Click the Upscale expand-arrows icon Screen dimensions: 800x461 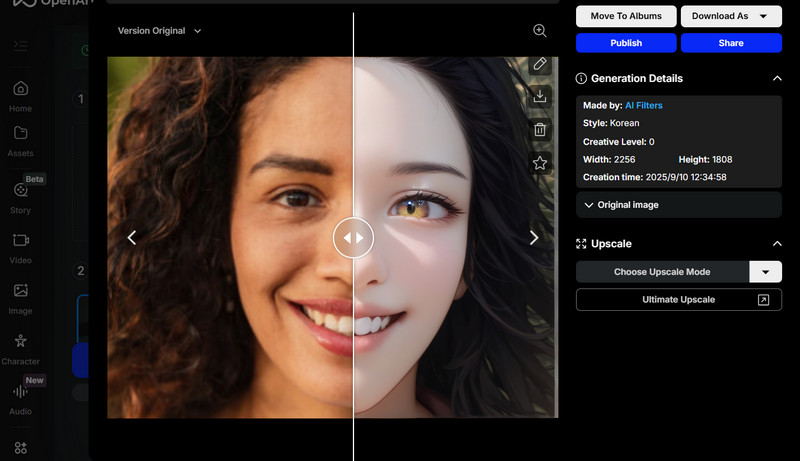581,244
